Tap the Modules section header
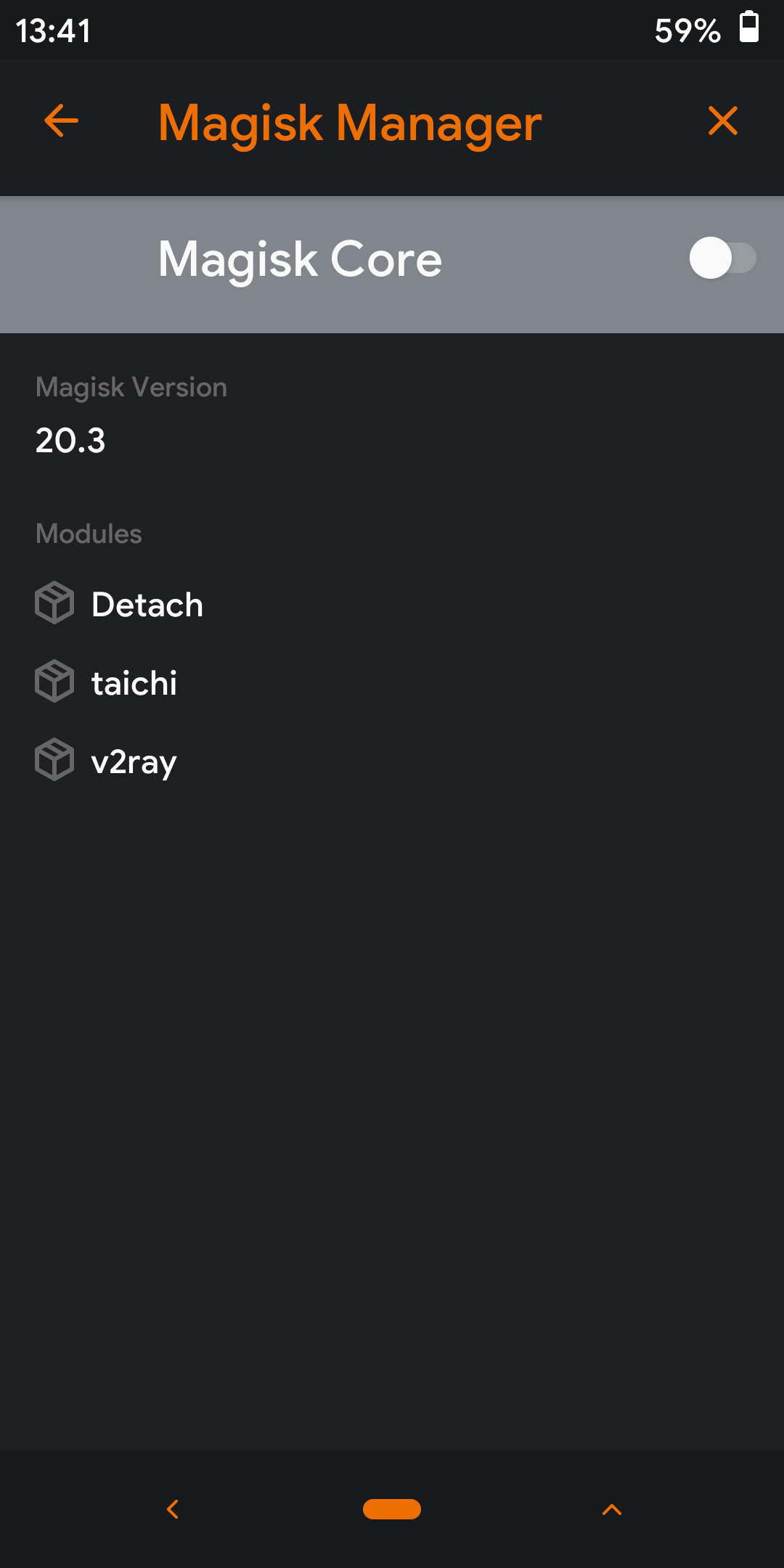 [x=89, y=534]
